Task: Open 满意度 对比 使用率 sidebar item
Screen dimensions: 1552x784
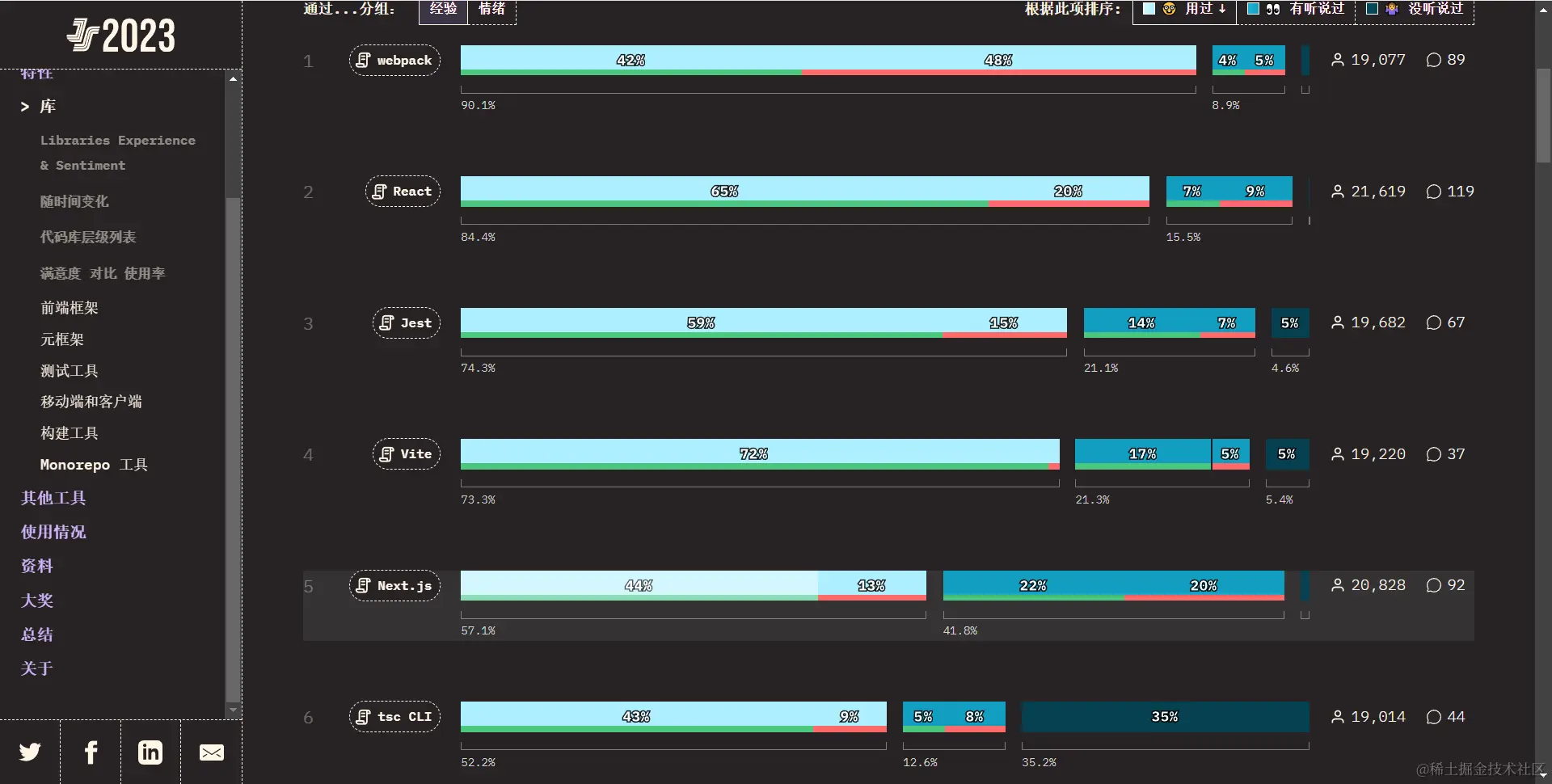Action: coord(103,273)
